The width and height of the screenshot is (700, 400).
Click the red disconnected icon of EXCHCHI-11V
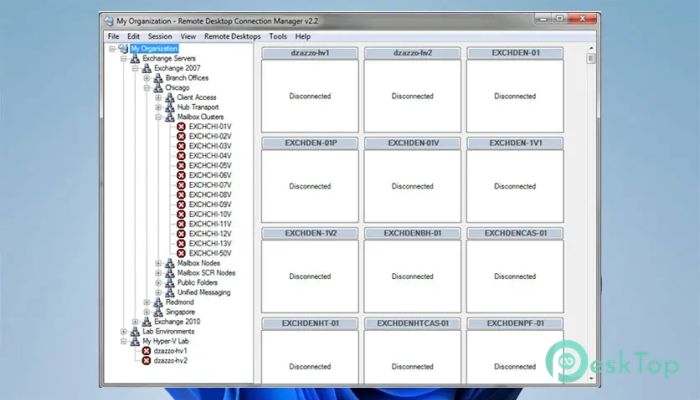pos(181,224)
